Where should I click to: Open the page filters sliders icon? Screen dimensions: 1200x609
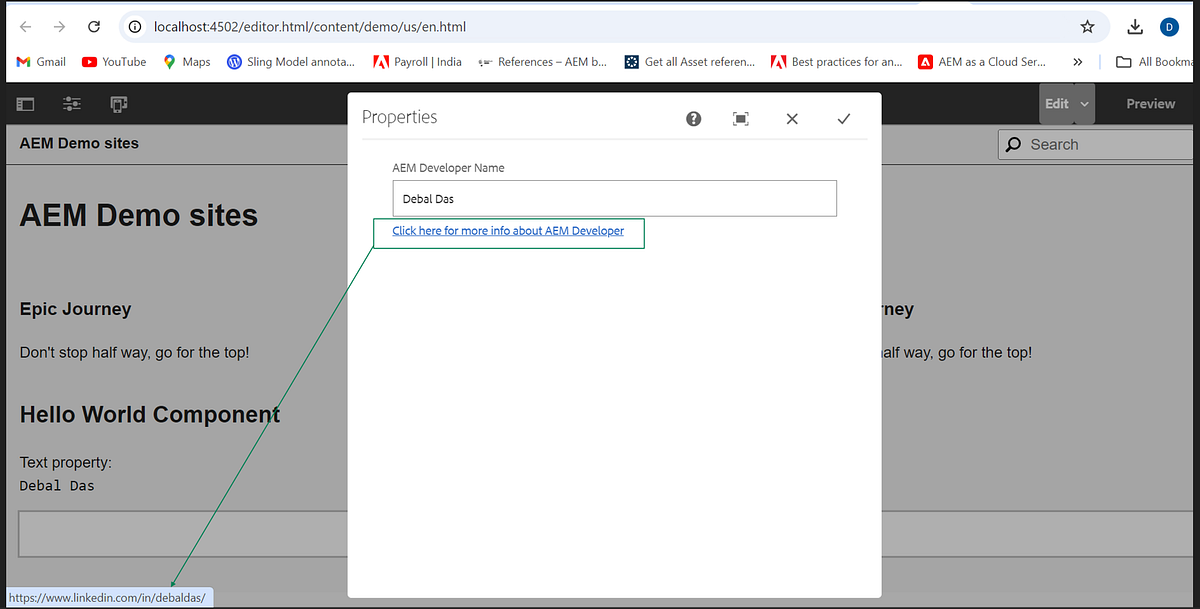(x=71, y=103)
